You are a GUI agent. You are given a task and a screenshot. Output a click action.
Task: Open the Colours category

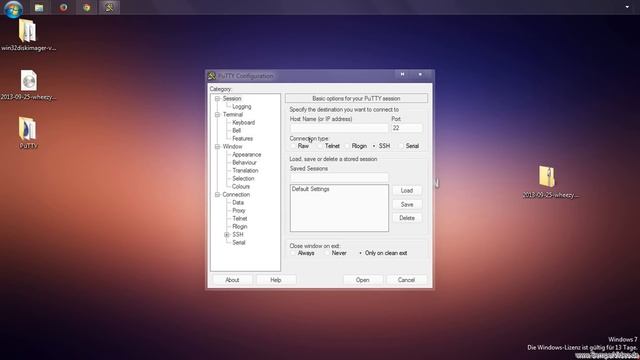(x=241, y=187)
